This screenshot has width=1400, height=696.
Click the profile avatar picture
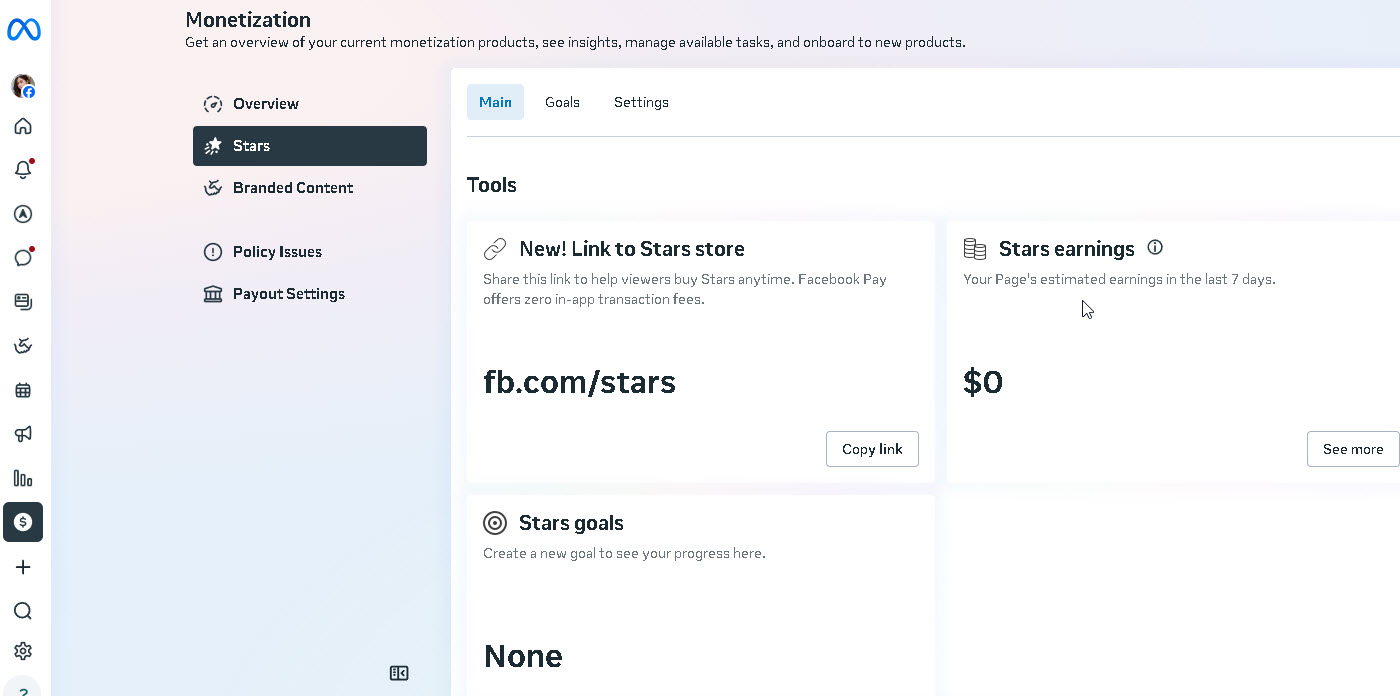[23, 86]
